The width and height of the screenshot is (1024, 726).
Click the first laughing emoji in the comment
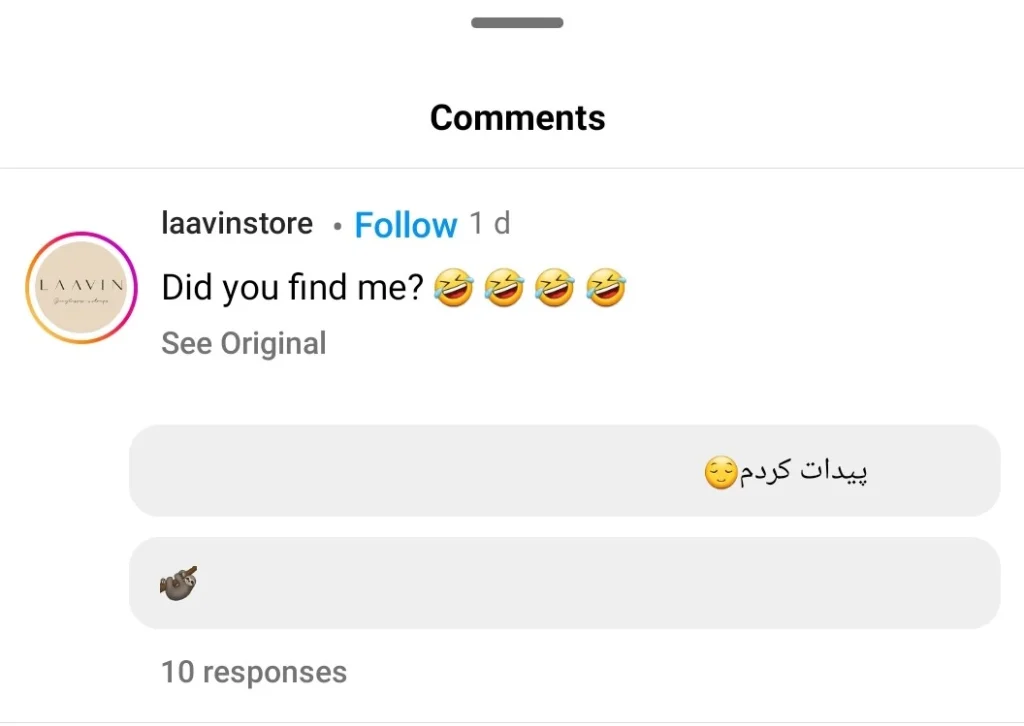pyautogui.click(x=454, y=288)
